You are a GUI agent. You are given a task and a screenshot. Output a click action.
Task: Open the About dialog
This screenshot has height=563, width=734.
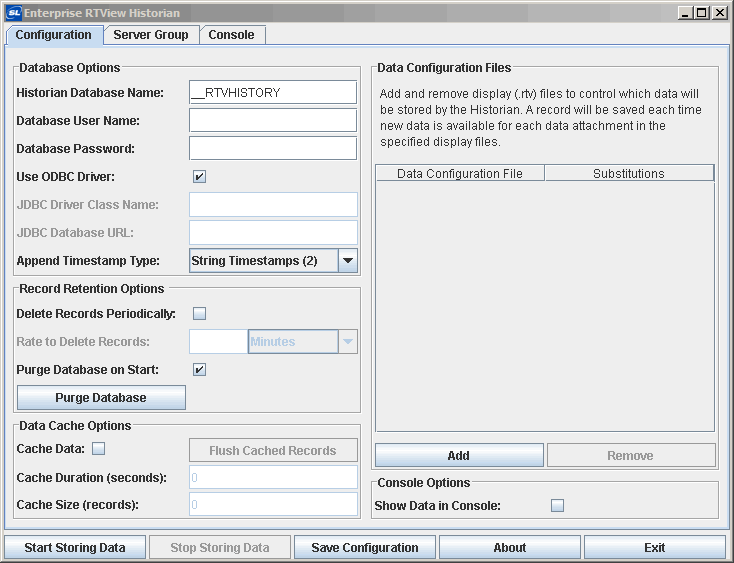tap(510, 548)
